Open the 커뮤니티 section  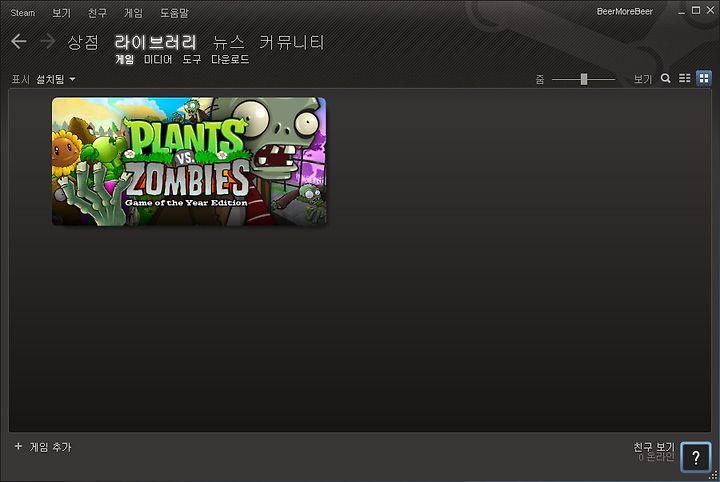pyautogui.click(x=292, y=42)
